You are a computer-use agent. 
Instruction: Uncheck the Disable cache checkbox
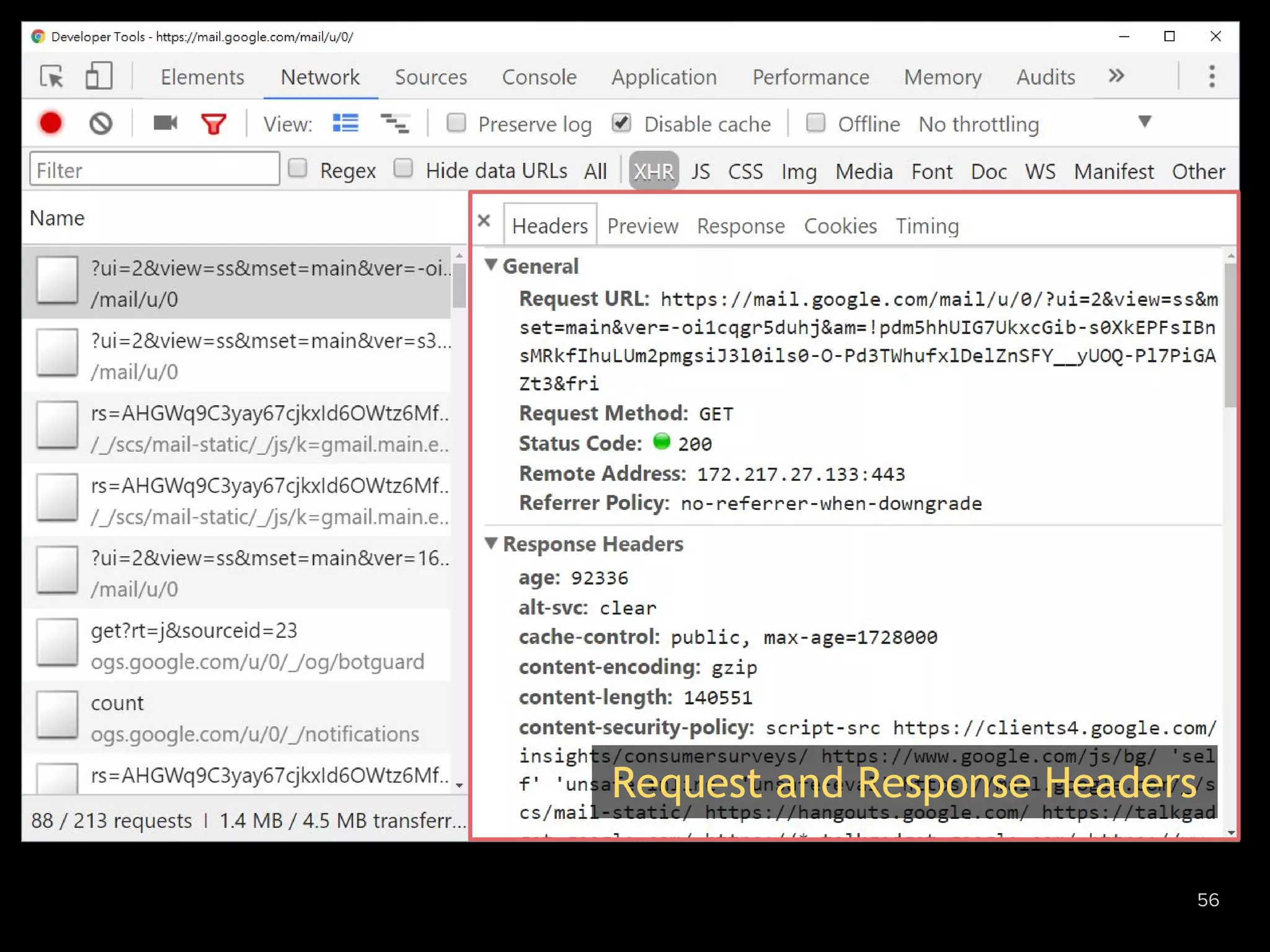click(x=621, y=123)
